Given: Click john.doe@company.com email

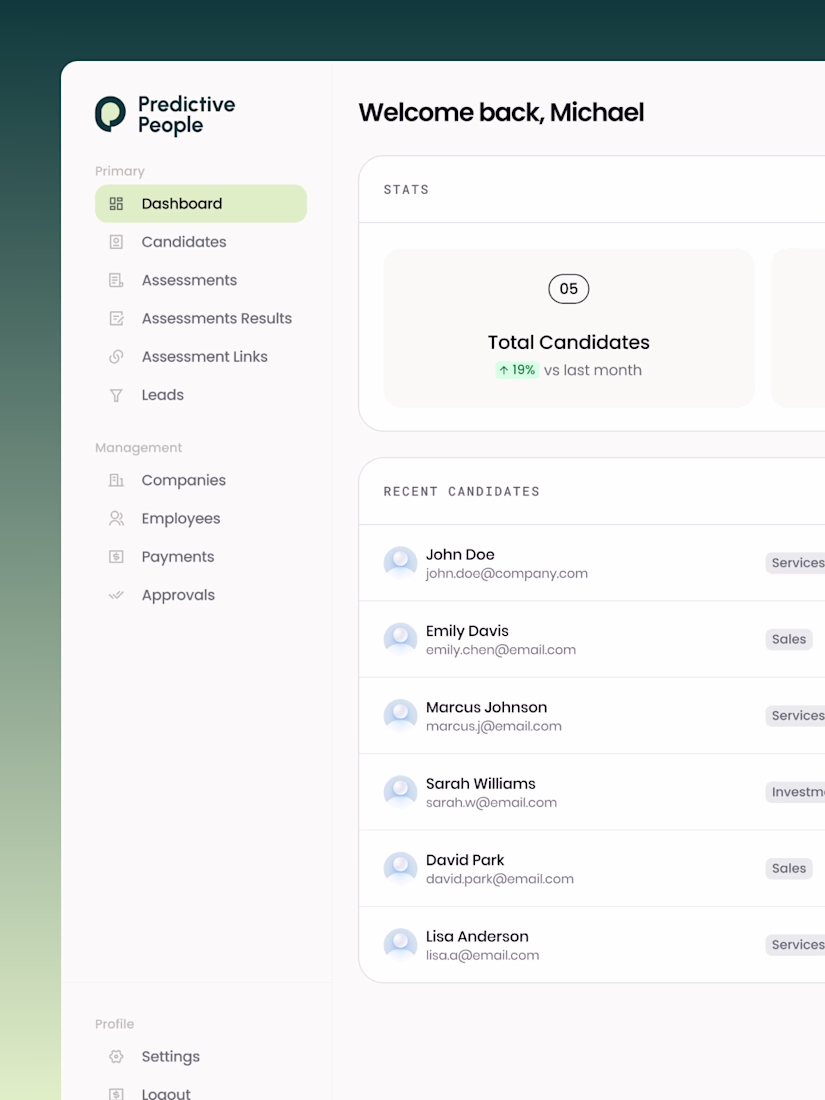Looking at the screenshot, I should 507,574.
